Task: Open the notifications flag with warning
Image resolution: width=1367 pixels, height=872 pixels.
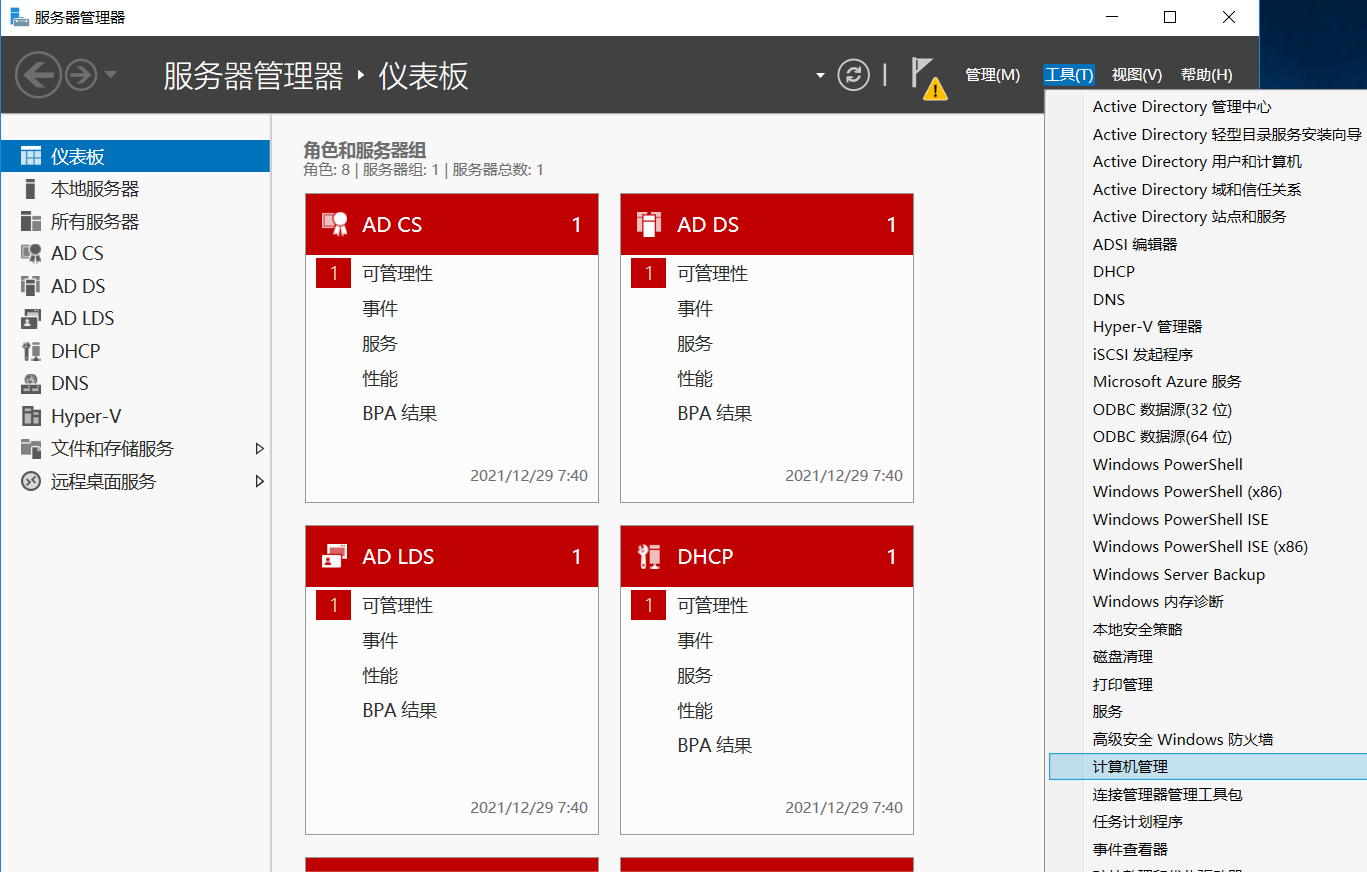Action: tap(928, 78)
